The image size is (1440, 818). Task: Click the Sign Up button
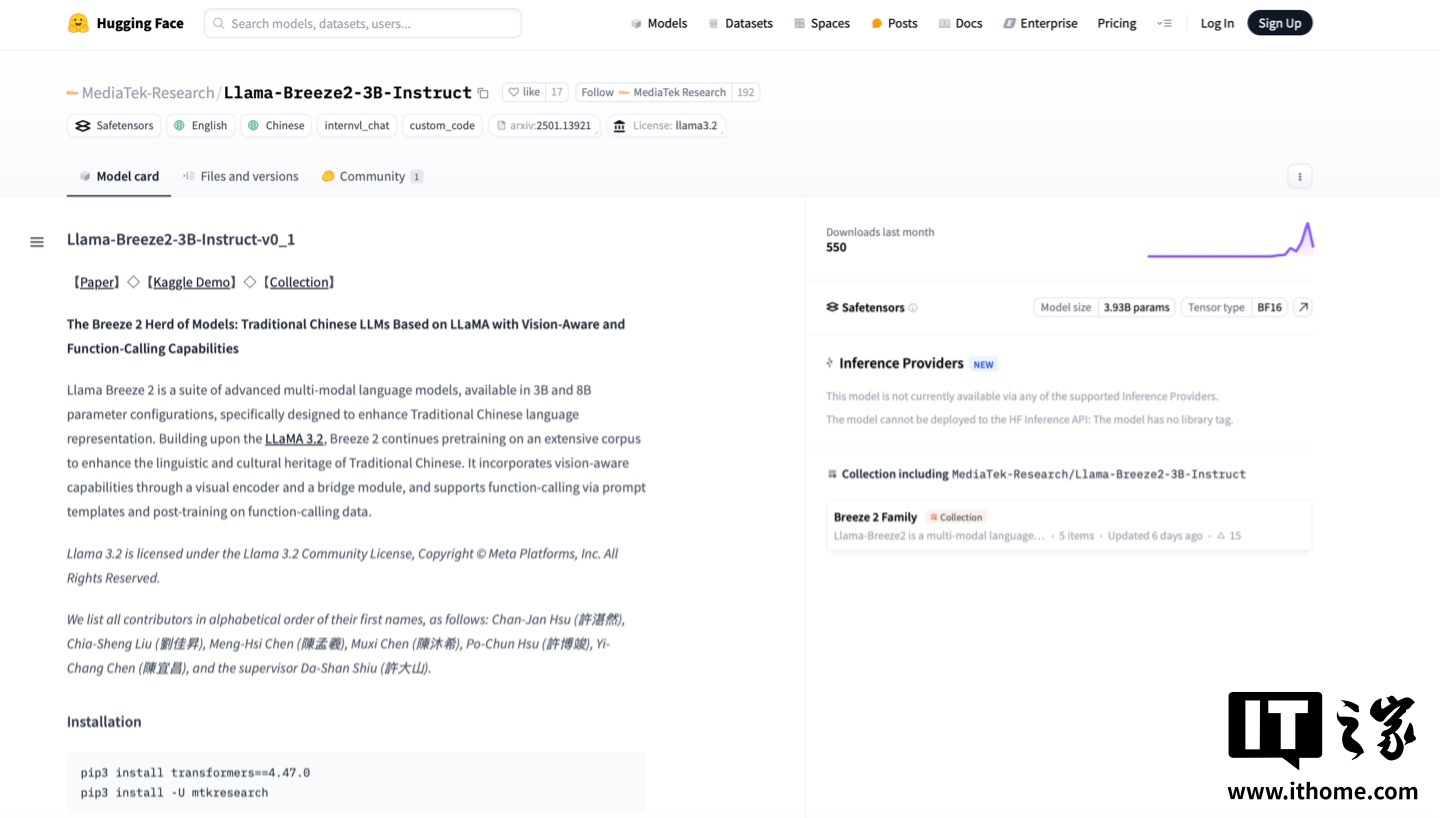[1280, 23]
